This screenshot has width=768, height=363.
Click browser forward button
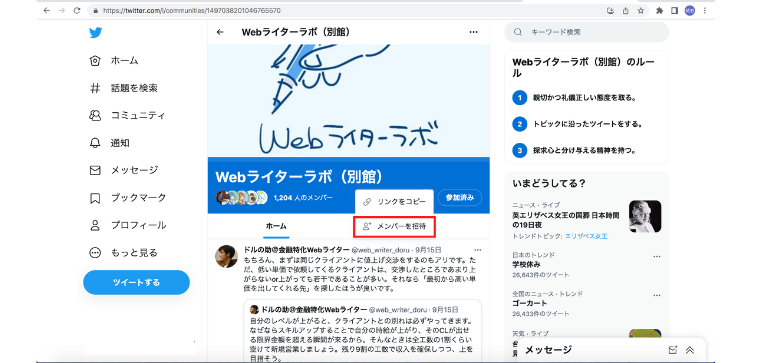(x=62, y=10)
